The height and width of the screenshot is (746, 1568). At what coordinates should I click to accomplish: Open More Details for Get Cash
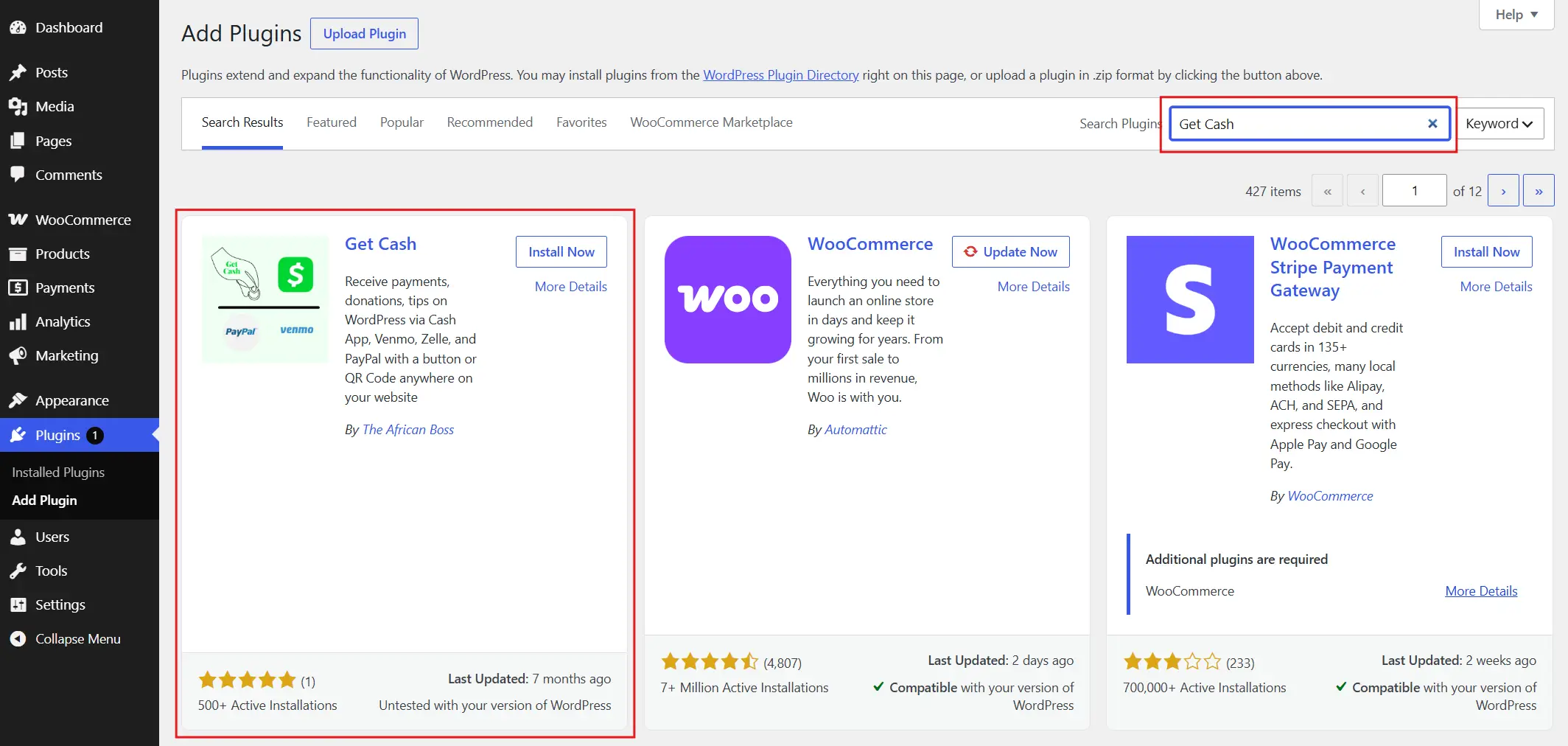click(x=571, y=287)
